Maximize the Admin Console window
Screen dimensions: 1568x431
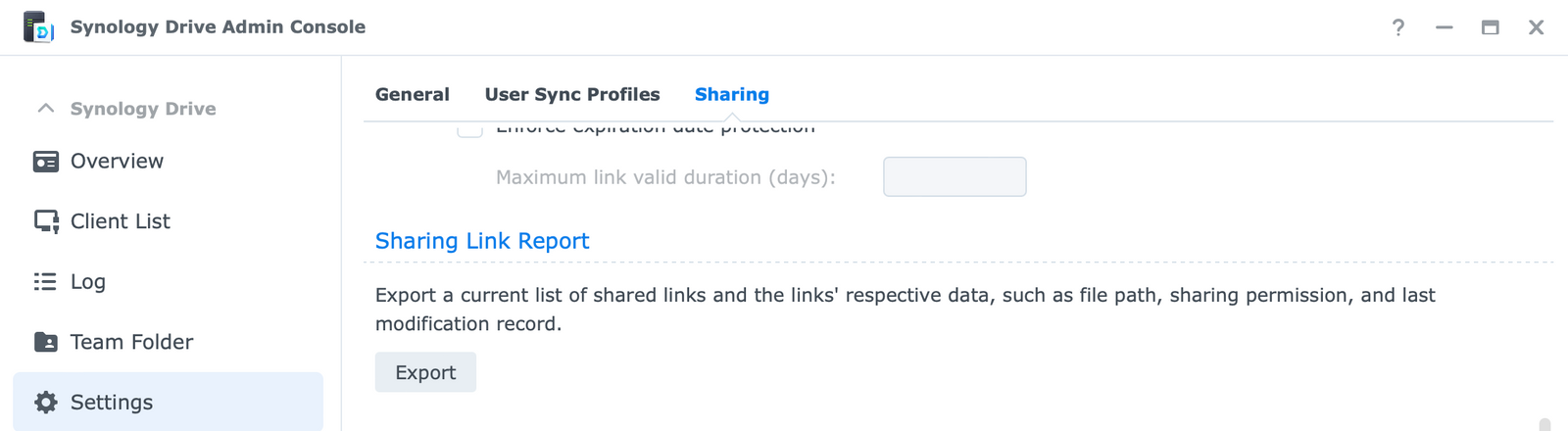(1491, 27)
